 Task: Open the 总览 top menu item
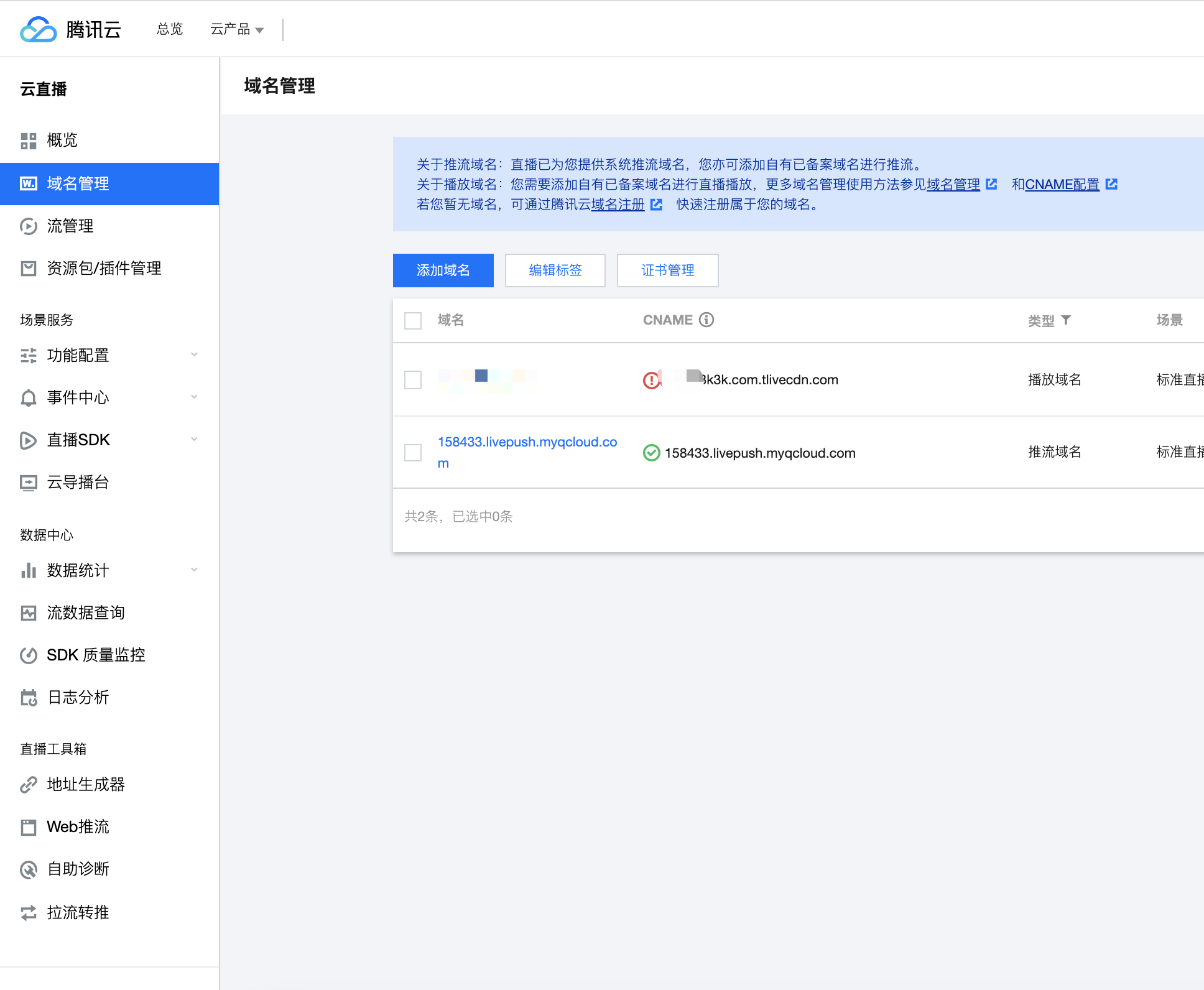[x=170, y=29]
